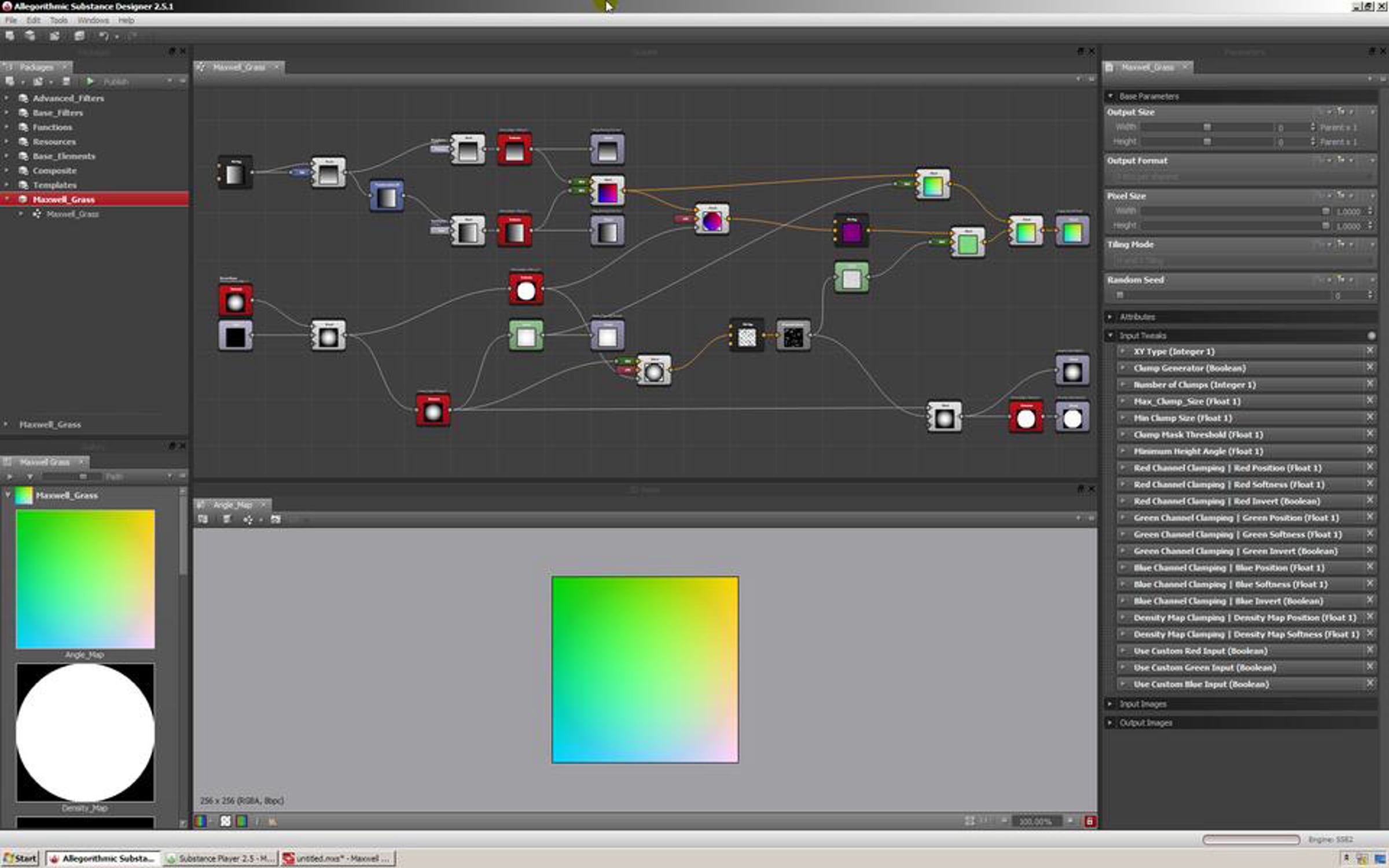
Task: Remove the Density Map Position tweak
Action: pyautogui.click(x=1370, y=617)
